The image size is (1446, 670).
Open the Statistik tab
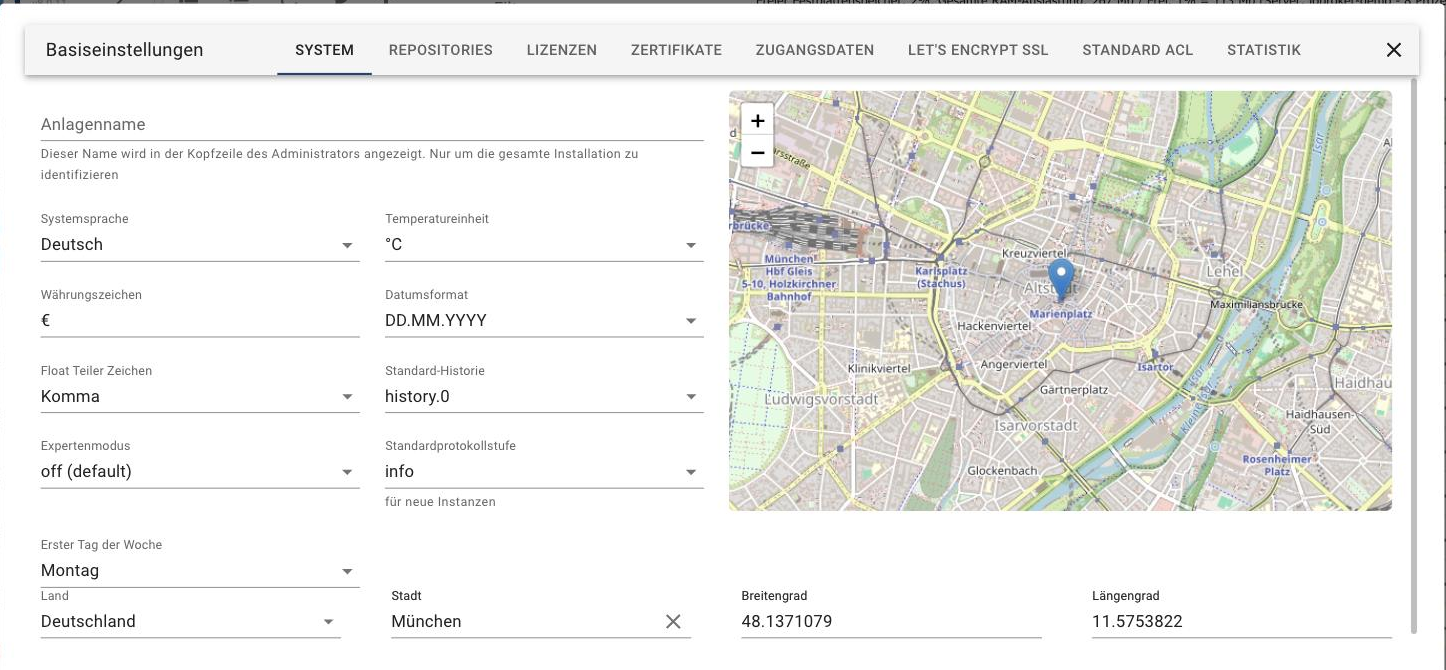tap(1264, 50)
